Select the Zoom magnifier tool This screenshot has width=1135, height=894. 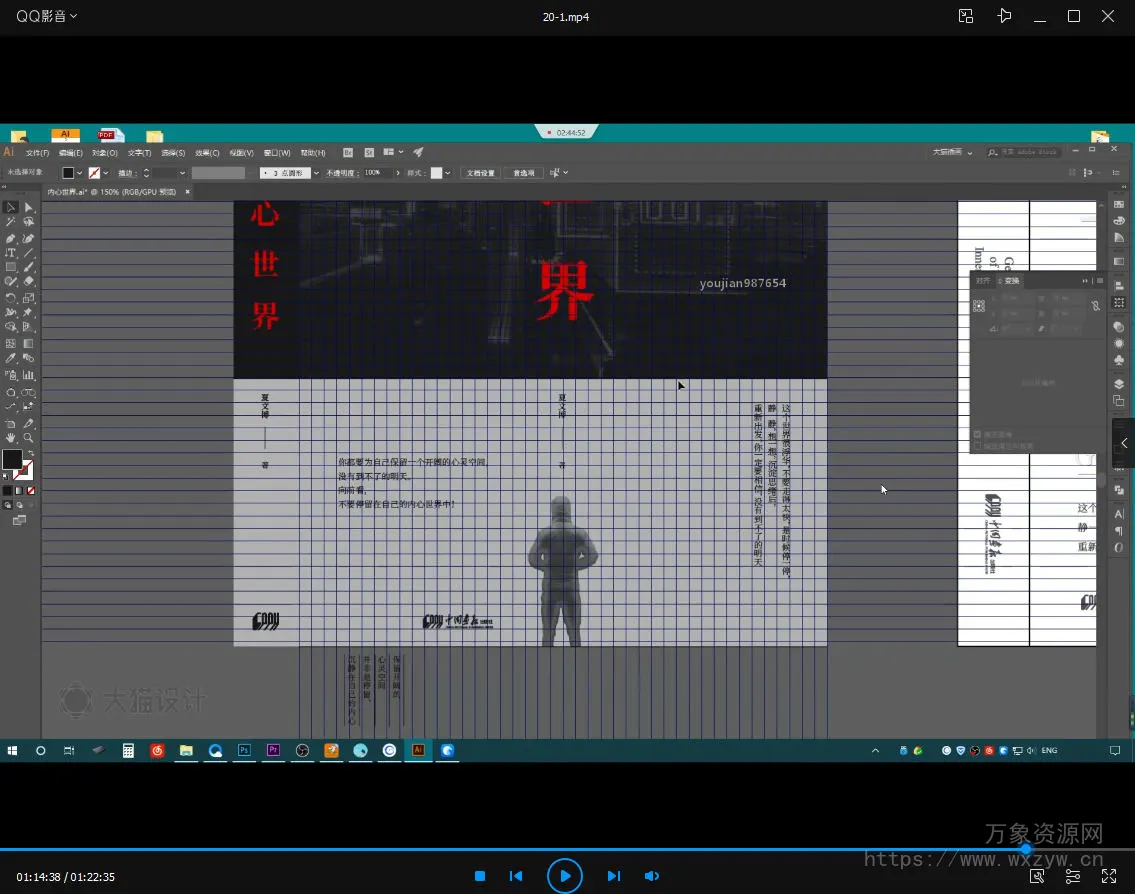point(28,437)
